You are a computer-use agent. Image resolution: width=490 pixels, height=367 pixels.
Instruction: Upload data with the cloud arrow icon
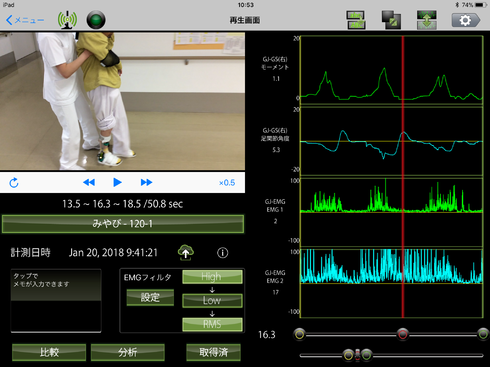tap(186, 252)
